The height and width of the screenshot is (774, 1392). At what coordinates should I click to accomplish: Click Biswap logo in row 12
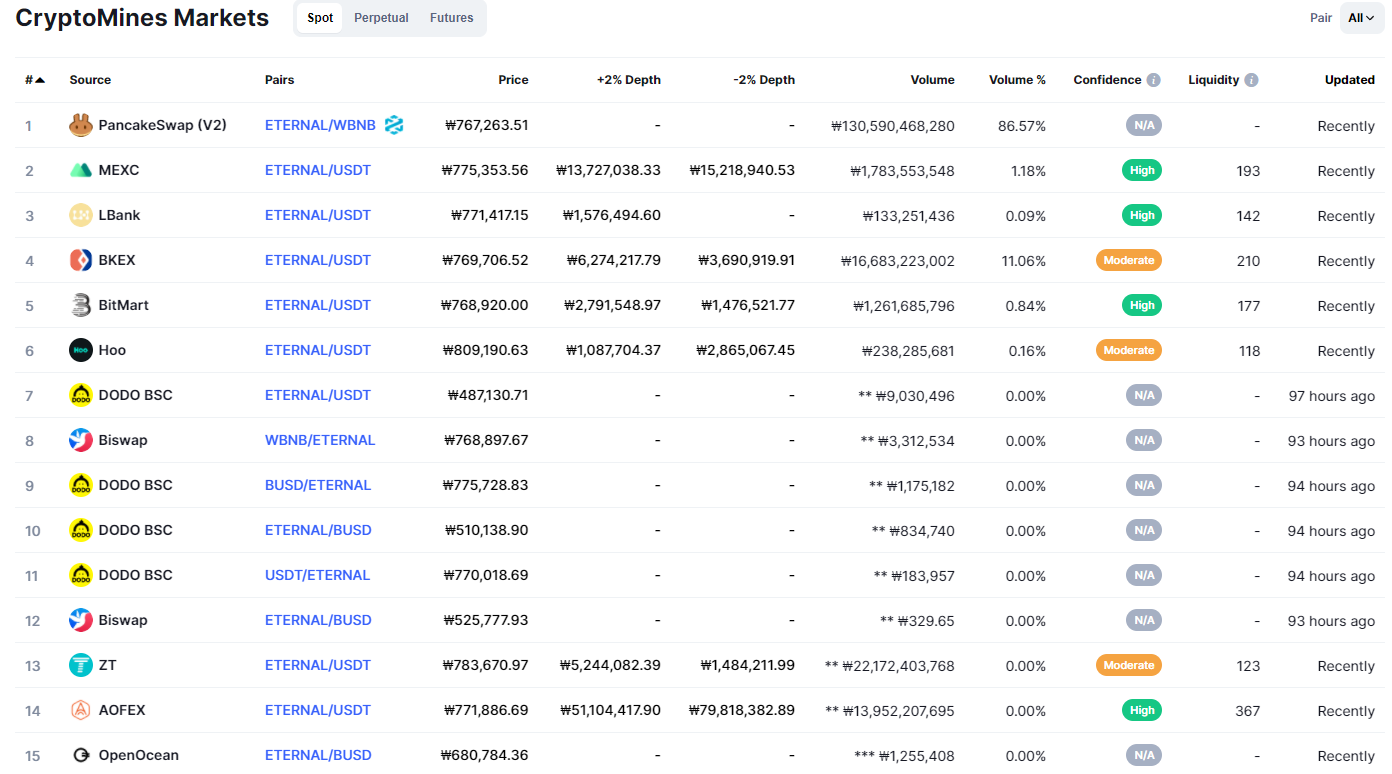[x=81, y=620]
